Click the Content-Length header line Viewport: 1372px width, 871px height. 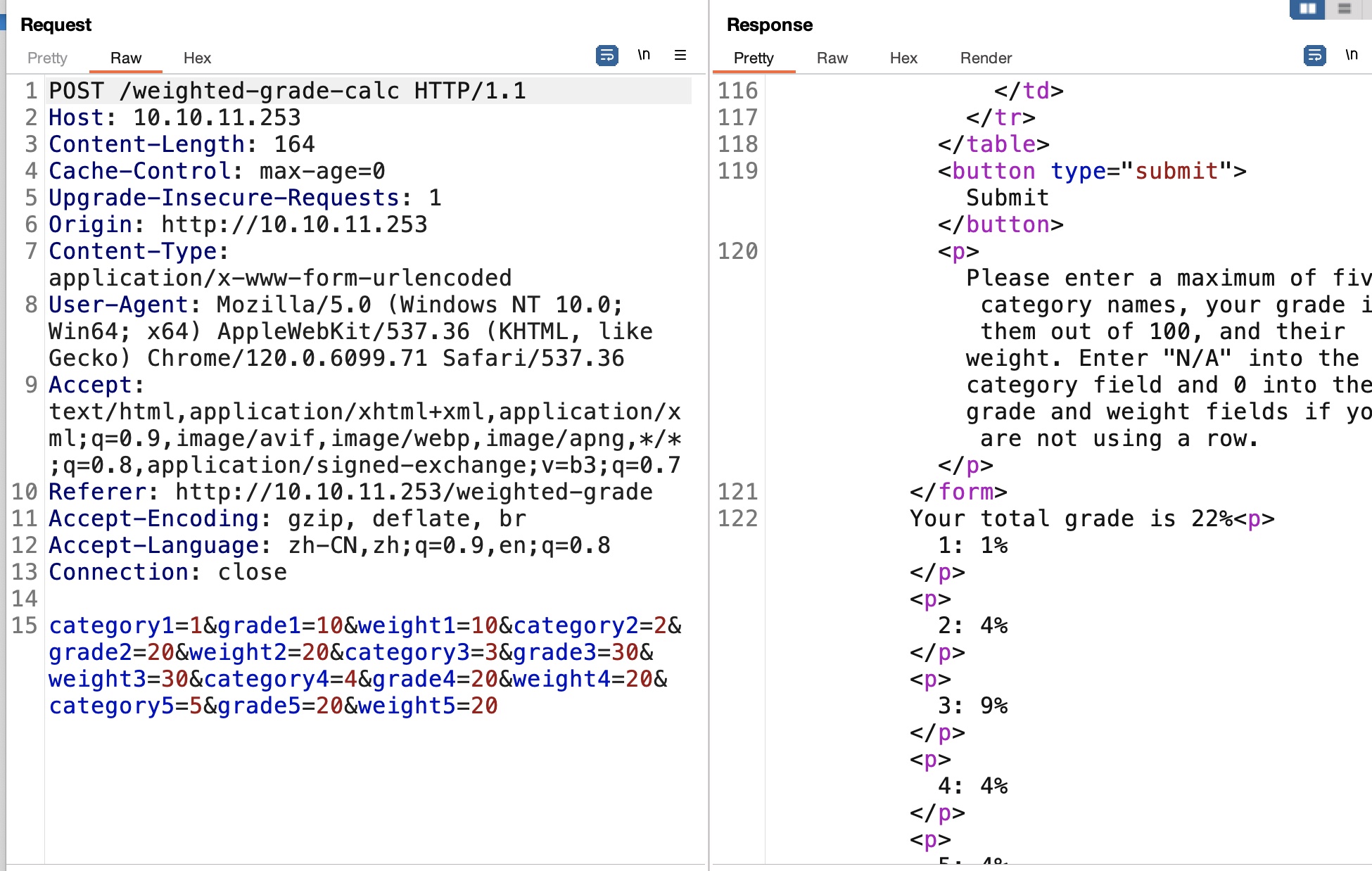182,144
